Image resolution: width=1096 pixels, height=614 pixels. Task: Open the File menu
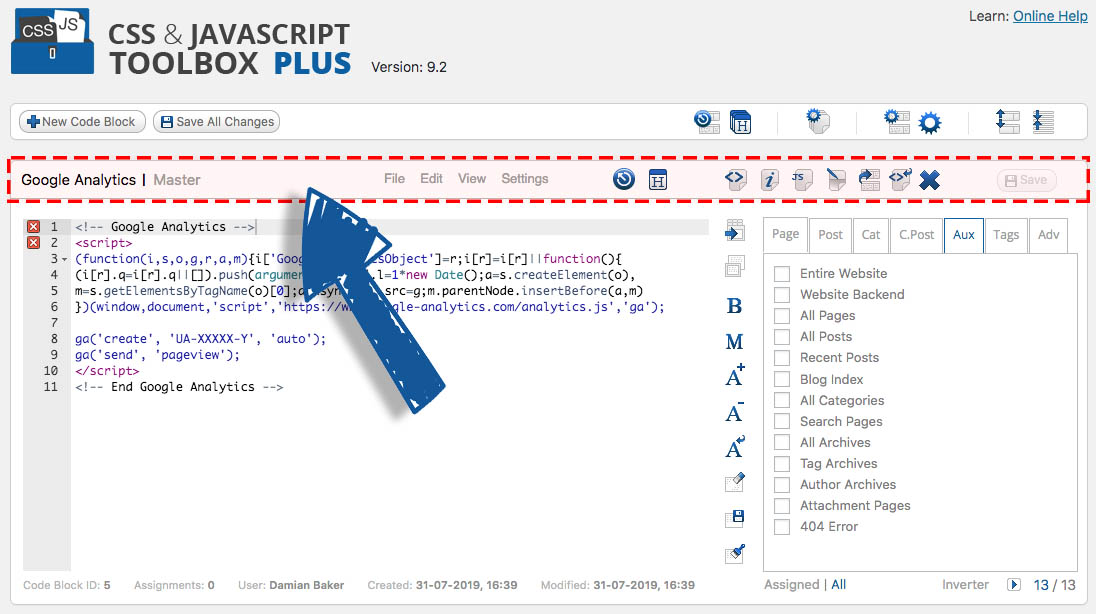pyautogui.click(x=394, y=179)
